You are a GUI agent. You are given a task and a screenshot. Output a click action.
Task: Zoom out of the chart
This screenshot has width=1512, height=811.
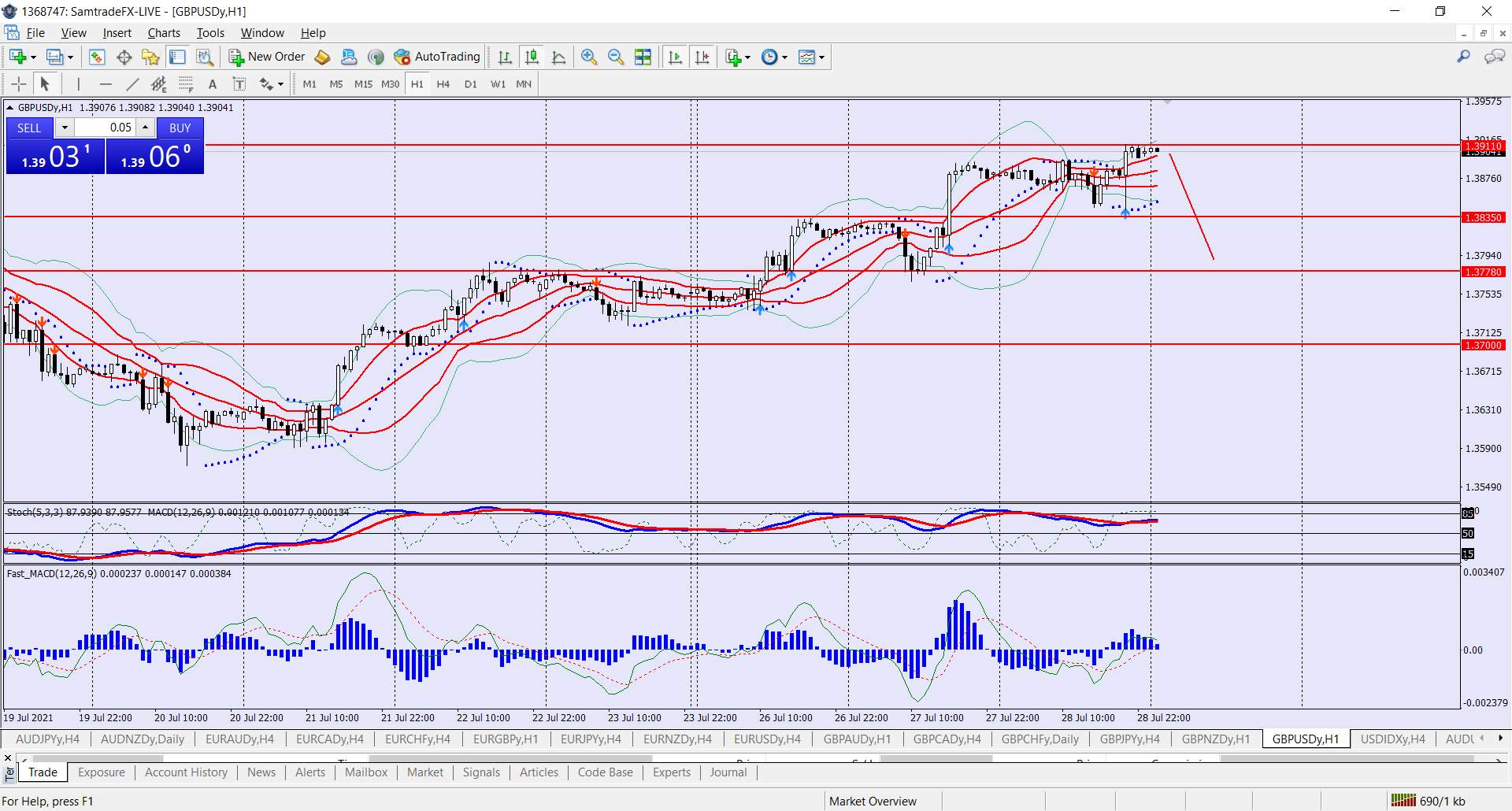pos(616,57)
